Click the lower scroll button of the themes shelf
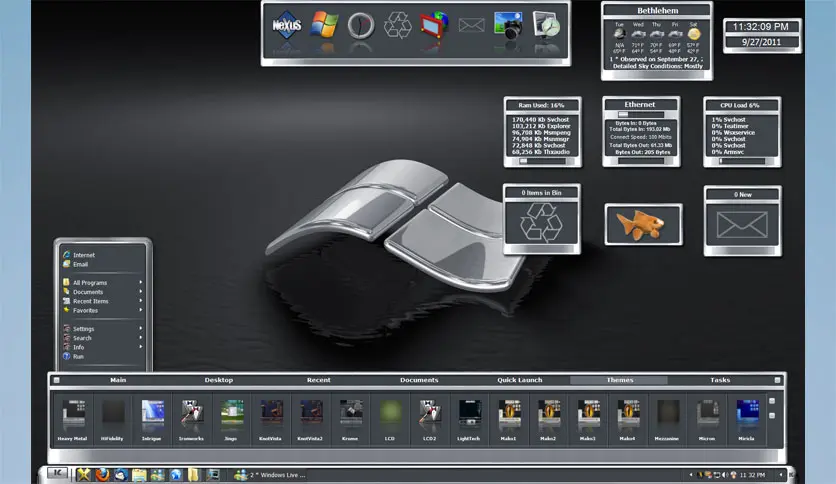Screen dimensions: 836x484 tap(772, 415)
